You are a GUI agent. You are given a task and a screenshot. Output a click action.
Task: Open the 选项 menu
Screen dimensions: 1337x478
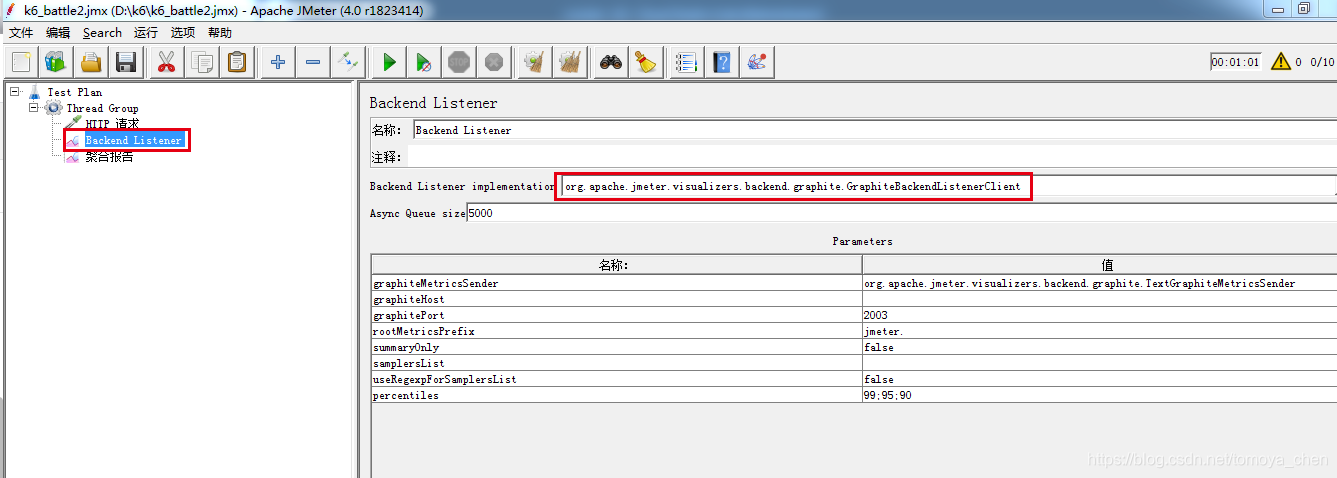183,32
